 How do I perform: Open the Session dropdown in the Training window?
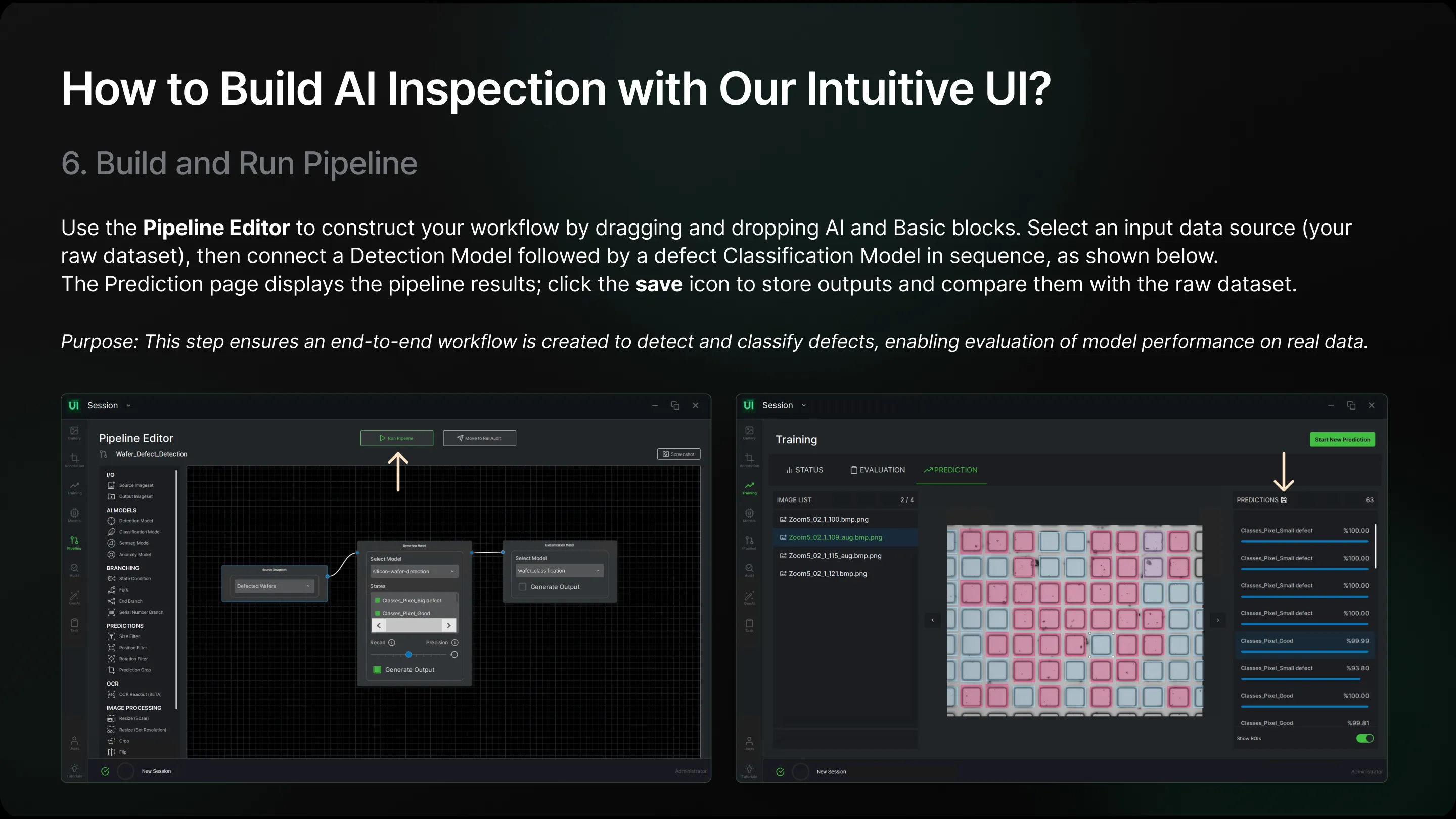point(784,405)
